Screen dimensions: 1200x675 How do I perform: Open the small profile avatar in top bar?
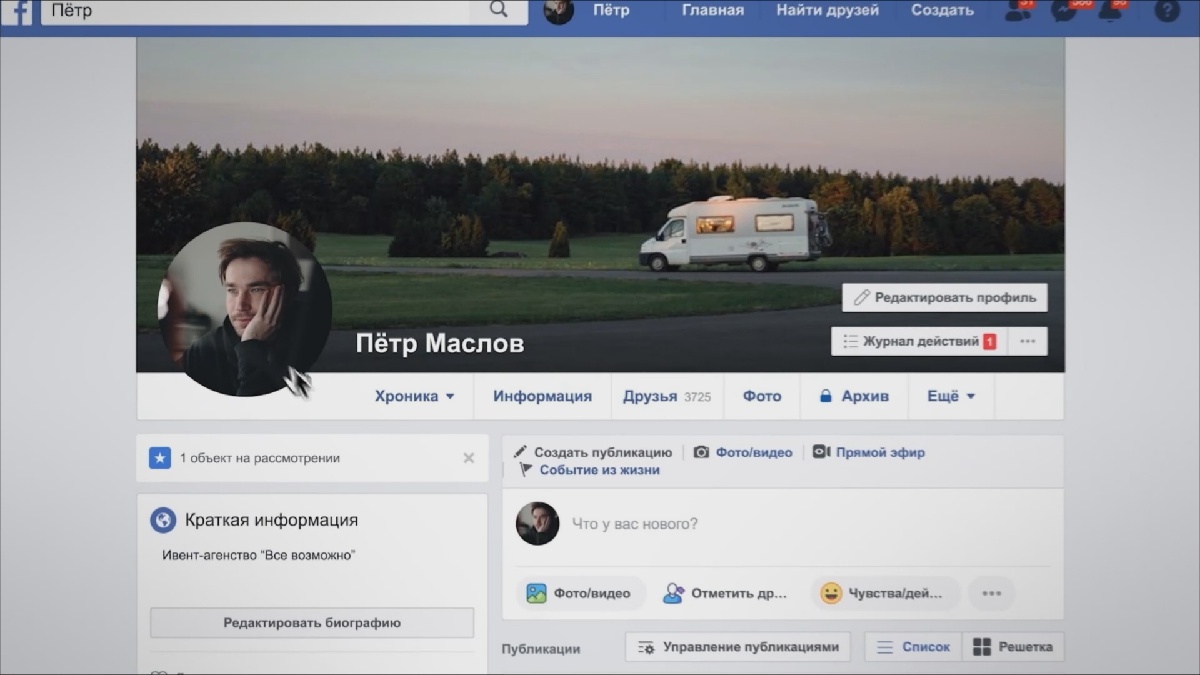[558, 11]
